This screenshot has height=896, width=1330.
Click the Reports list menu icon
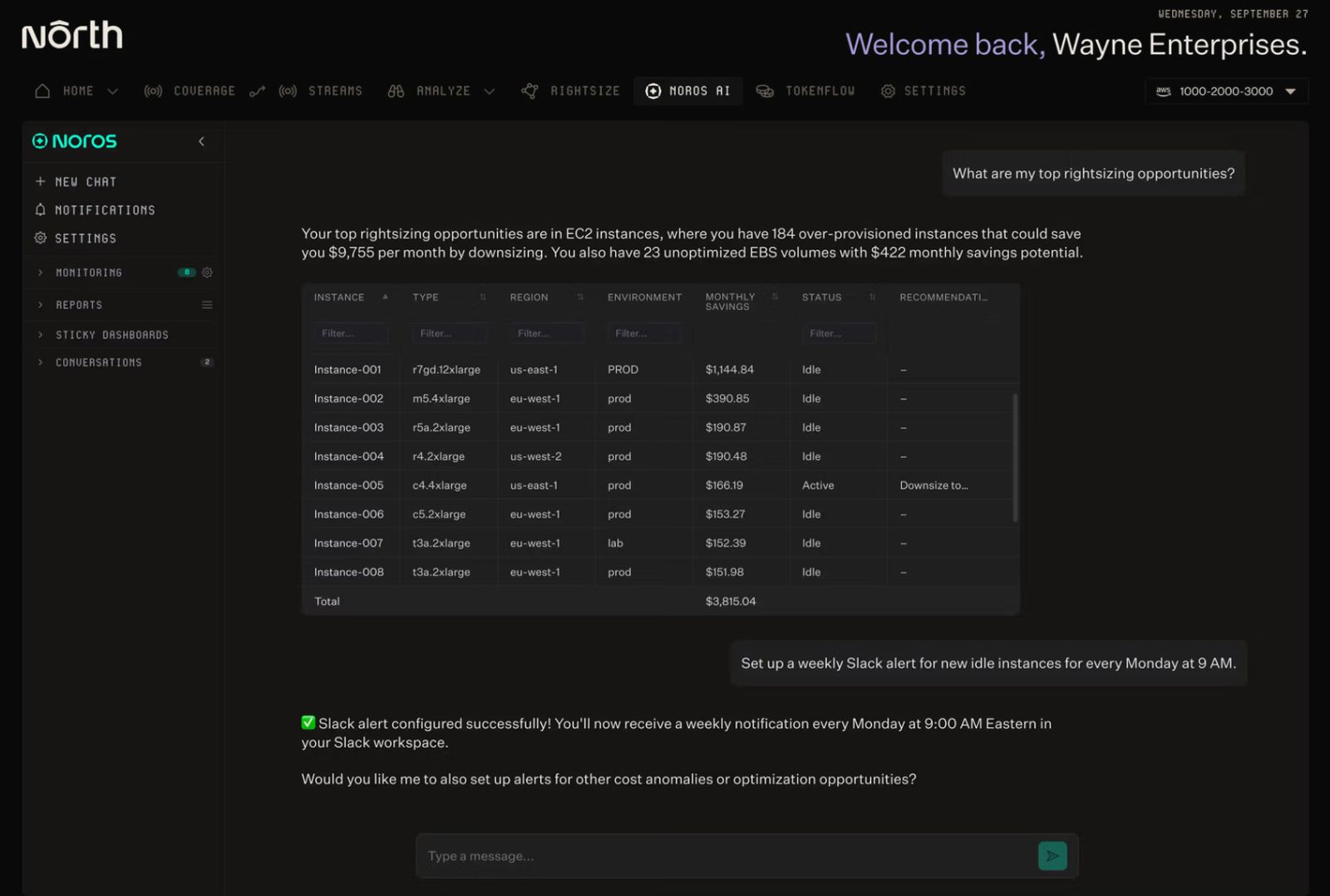[x=207, y=305]
